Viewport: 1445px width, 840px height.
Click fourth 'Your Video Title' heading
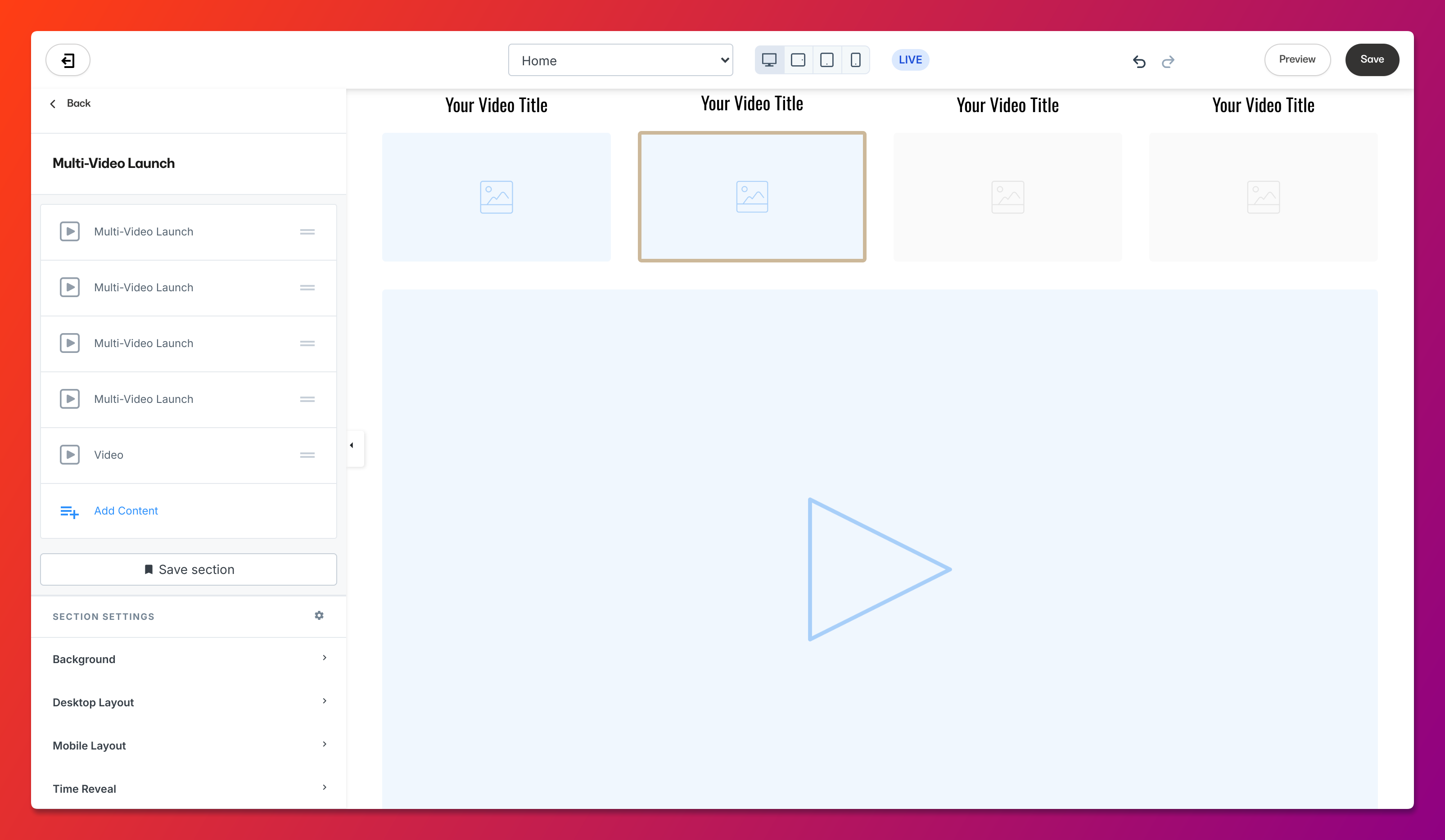(1263, 105)
